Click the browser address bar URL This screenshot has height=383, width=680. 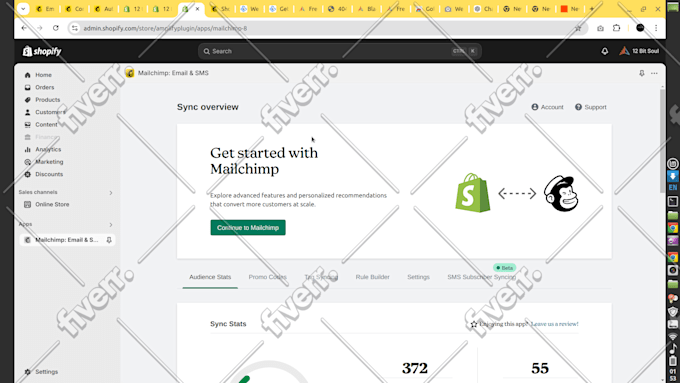click(x=165, y=28)
